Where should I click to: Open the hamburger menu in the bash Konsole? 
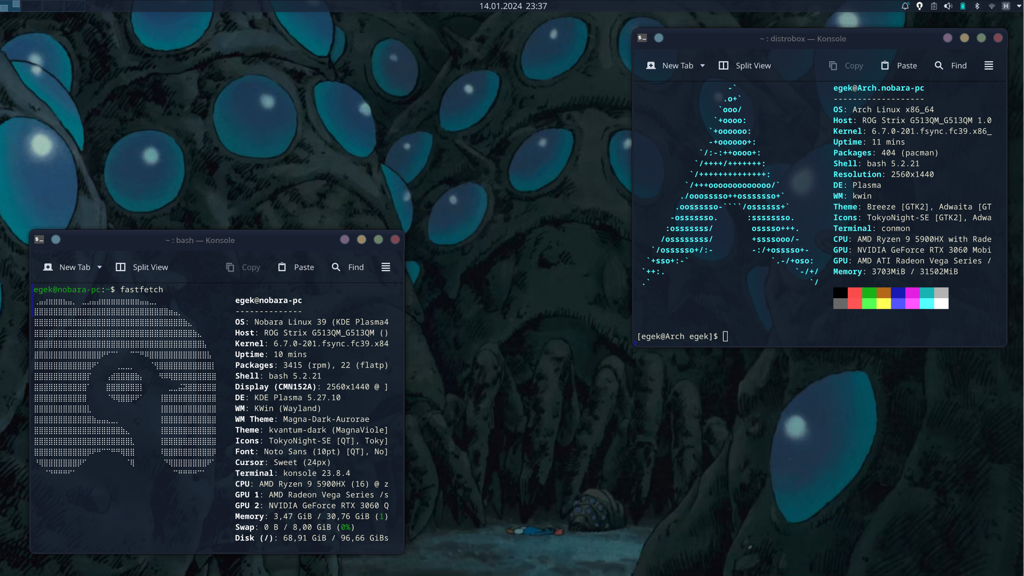click(x=386, y=267)
